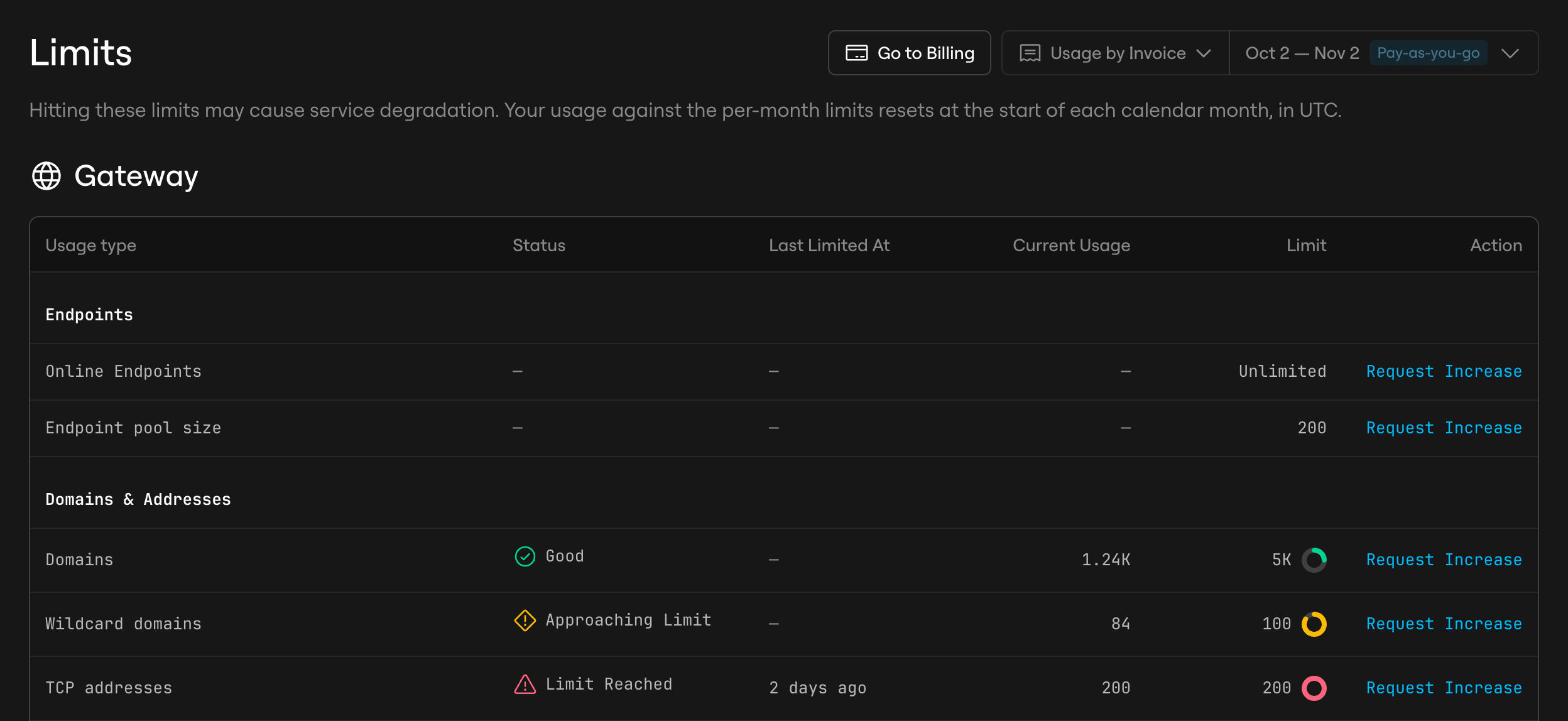
Task: Click the chevron next to Usage by Invoice
Action: 1204,53
